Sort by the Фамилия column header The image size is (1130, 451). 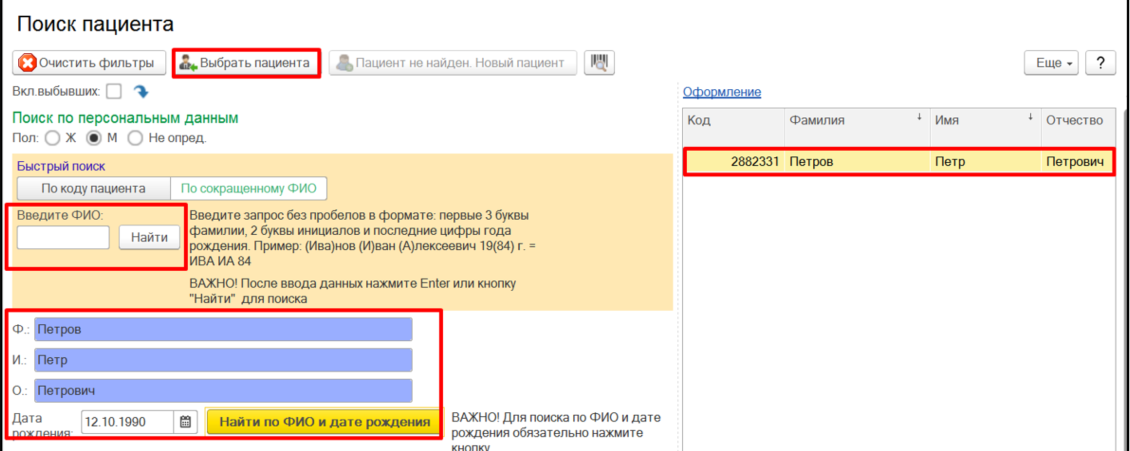point(855,120)
